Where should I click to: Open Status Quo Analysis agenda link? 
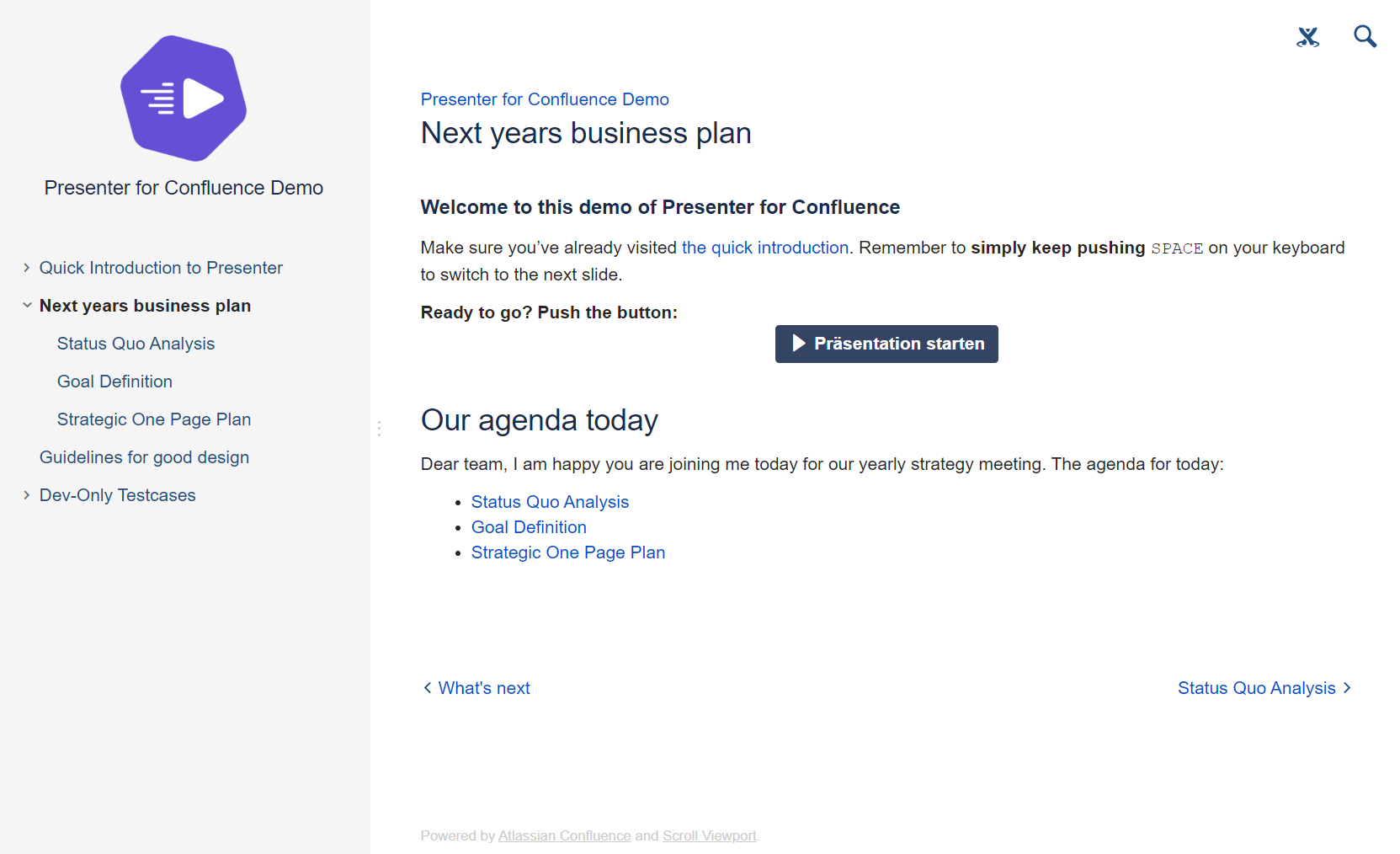point(550,502)
